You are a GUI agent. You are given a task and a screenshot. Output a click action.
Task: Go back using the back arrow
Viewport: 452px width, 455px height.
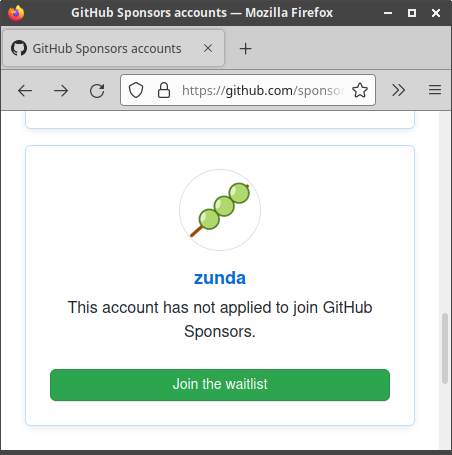click(25, 90)
